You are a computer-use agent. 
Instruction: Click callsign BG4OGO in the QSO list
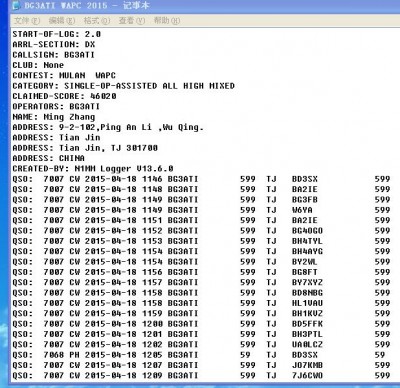tap(307, 231)
